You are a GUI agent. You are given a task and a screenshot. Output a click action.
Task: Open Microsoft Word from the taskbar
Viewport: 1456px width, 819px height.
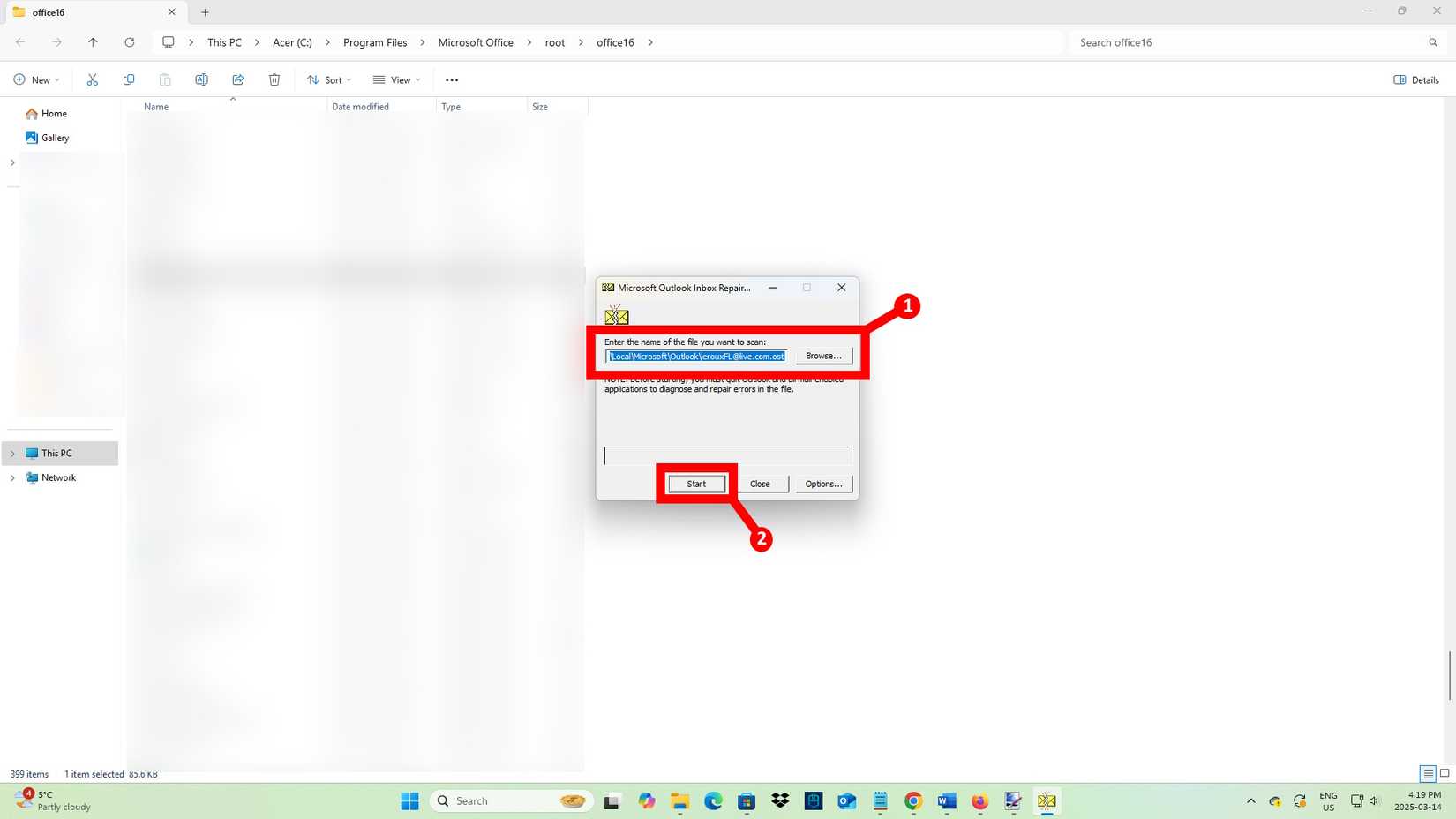coord(946,801)
